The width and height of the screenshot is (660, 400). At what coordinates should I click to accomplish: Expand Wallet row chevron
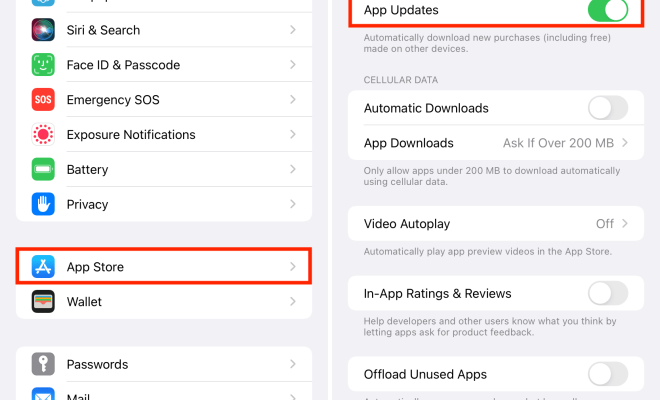click(x=293, y=301)
